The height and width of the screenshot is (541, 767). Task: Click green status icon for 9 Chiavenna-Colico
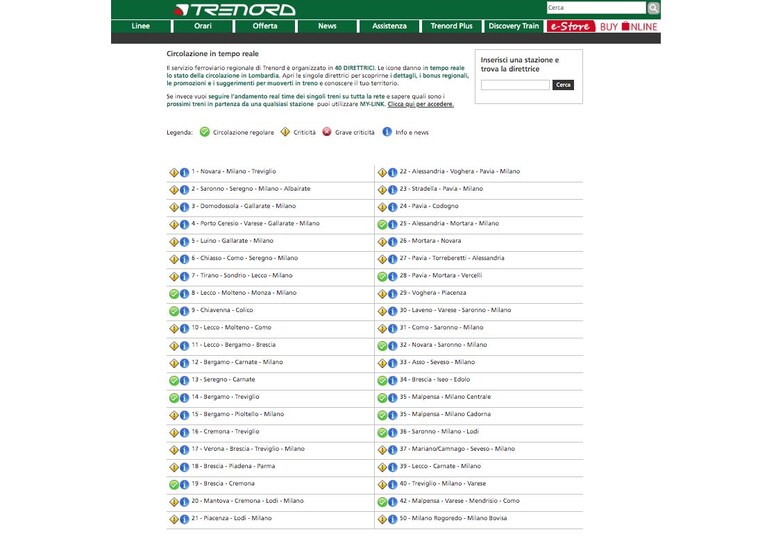[x=174, y=312]
